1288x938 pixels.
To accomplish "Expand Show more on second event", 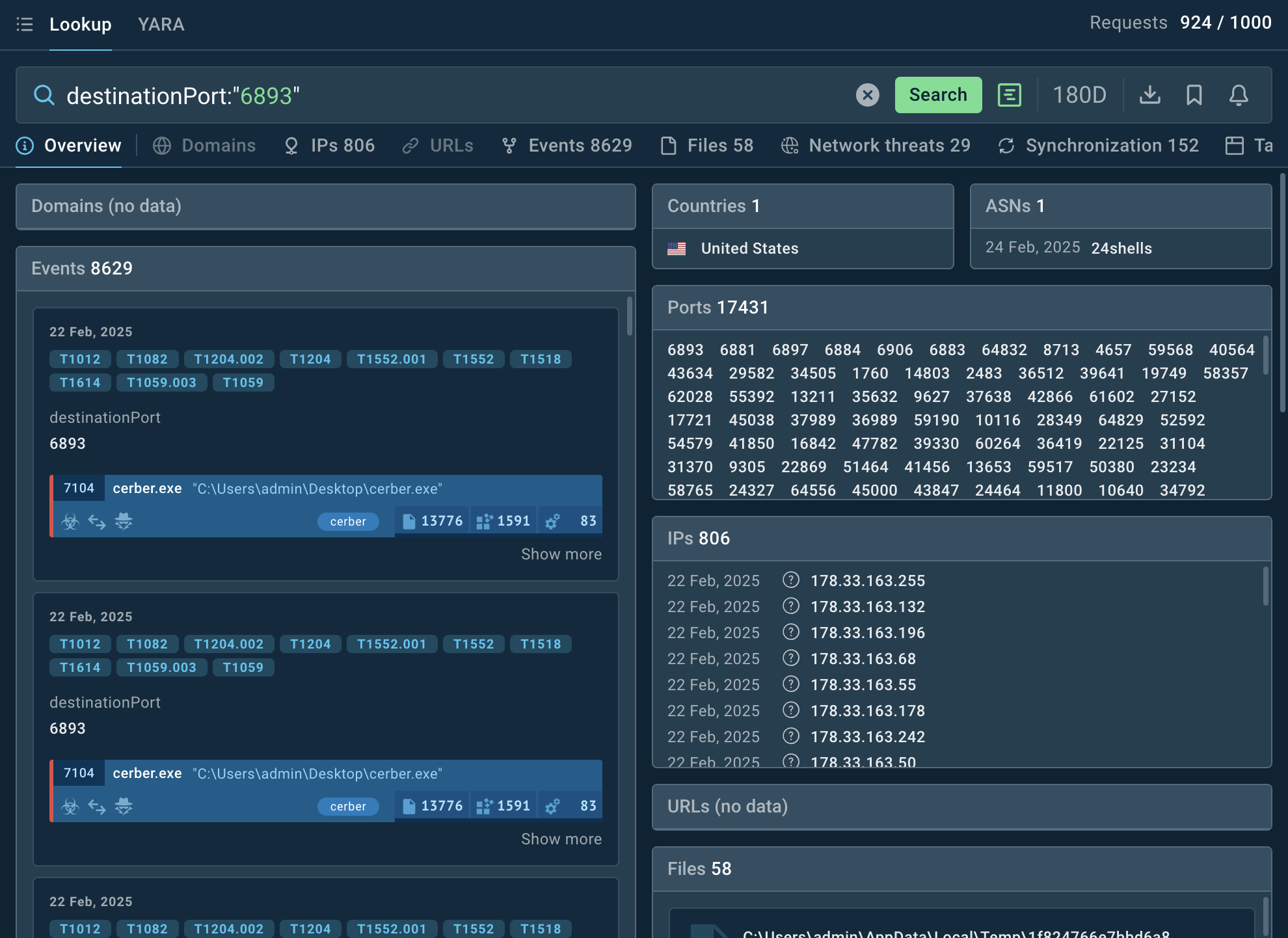I will click(561, 839).
